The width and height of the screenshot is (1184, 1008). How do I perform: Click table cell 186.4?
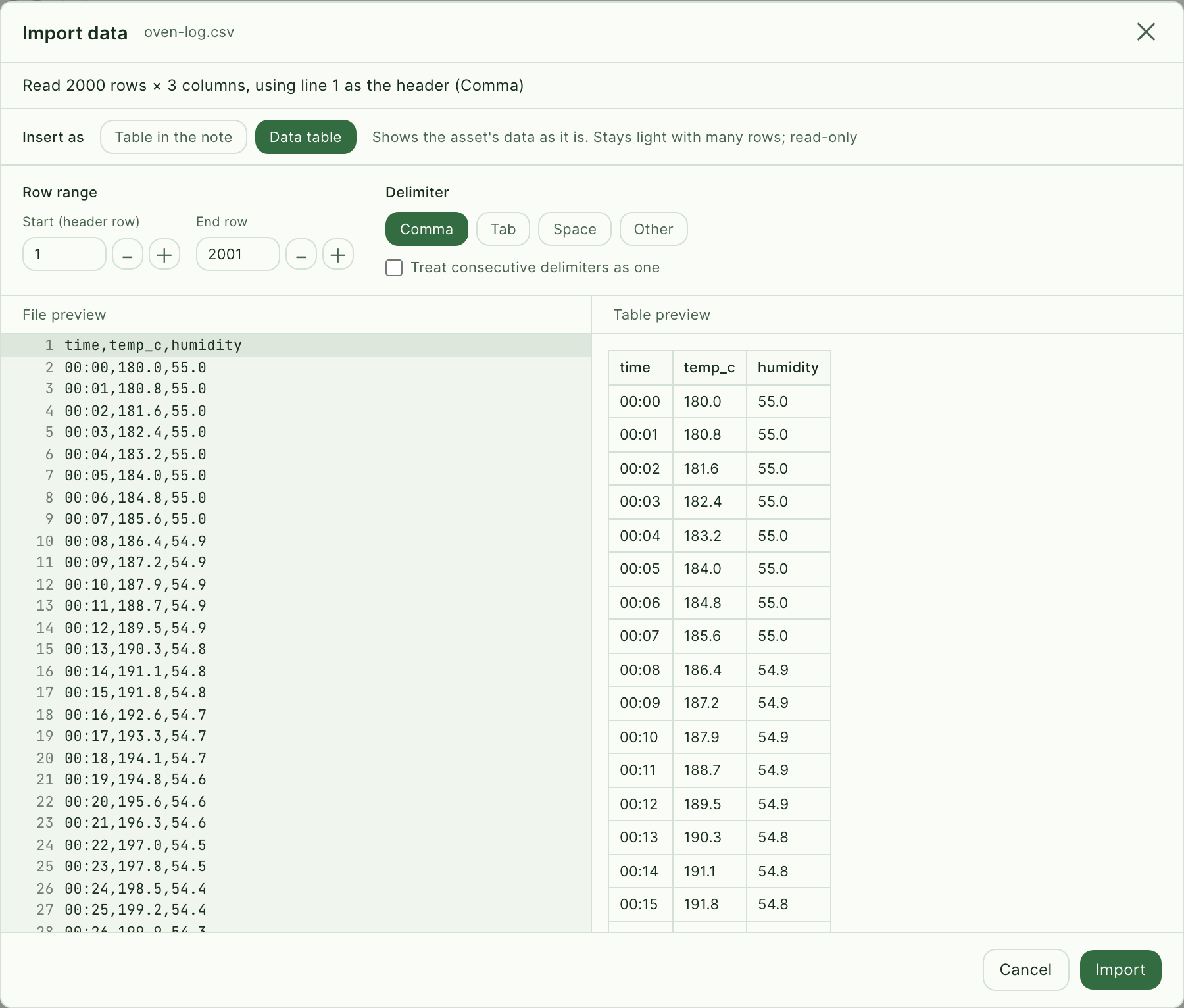click(710, 670)
